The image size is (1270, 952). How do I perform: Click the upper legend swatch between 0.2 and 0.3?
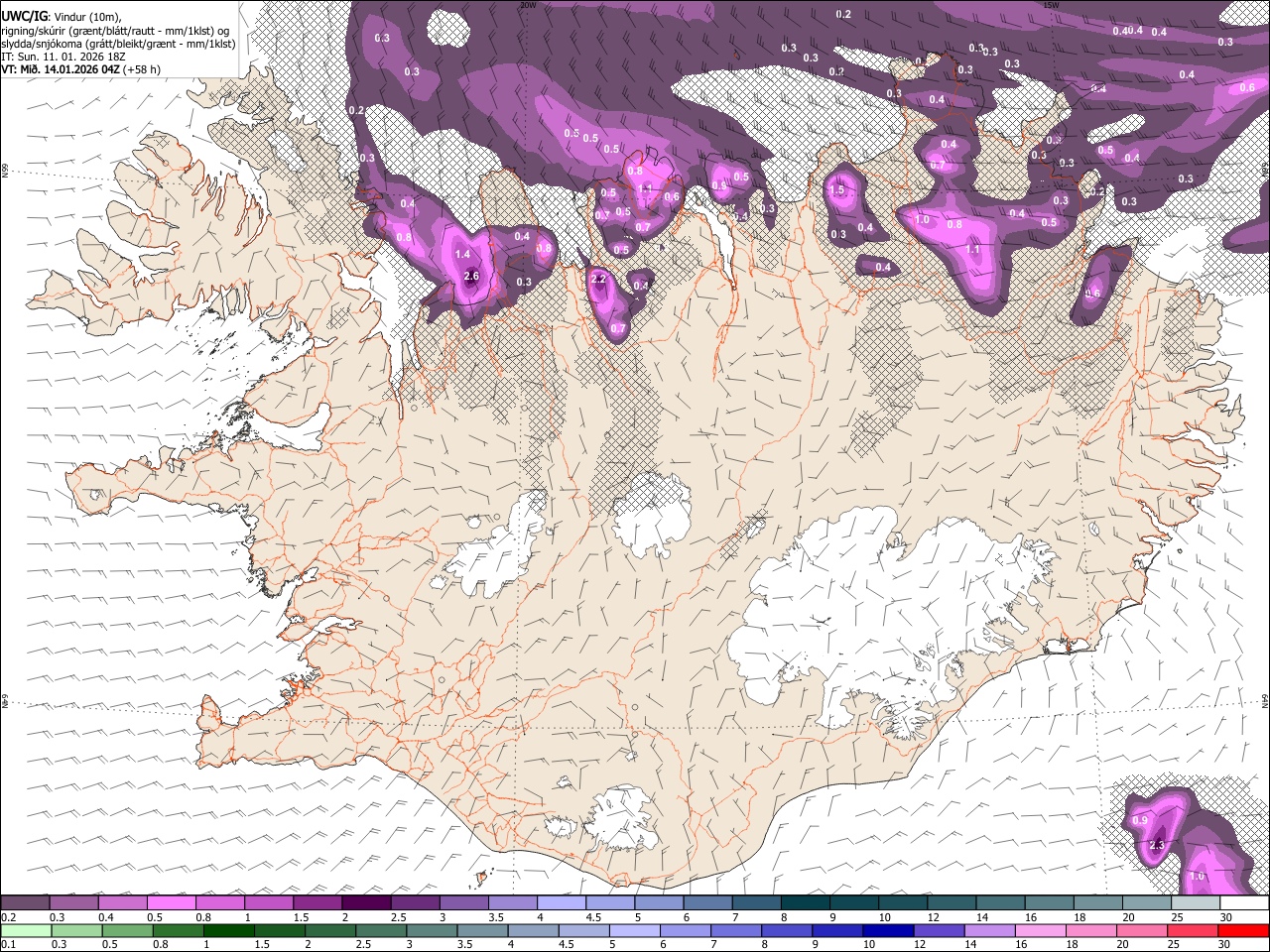pyautogui.click(x=25, y=903)
